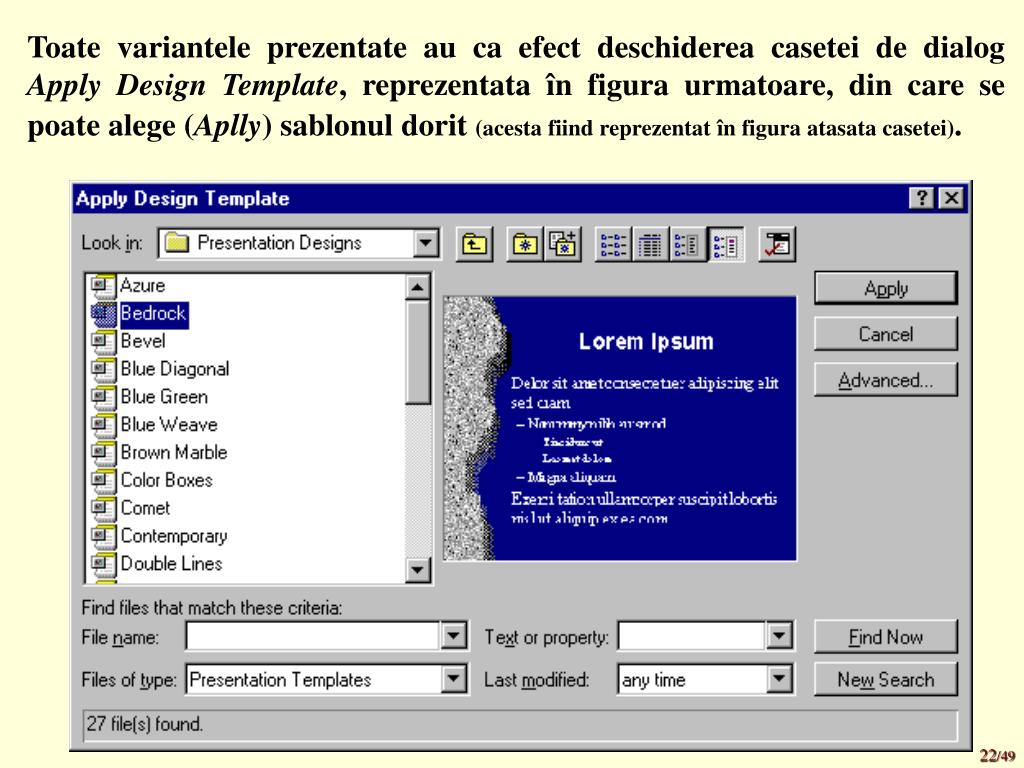The image size is (1024, 768).
Task: Click the file list scroll down arrow
Action: tap(417, 570)
